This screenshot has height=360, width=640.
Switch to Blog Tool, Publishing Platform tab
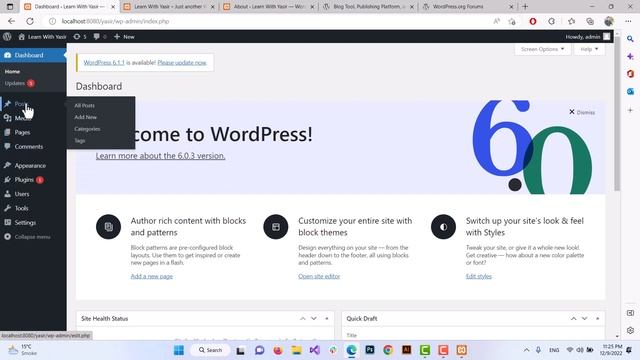pos(369,7)
